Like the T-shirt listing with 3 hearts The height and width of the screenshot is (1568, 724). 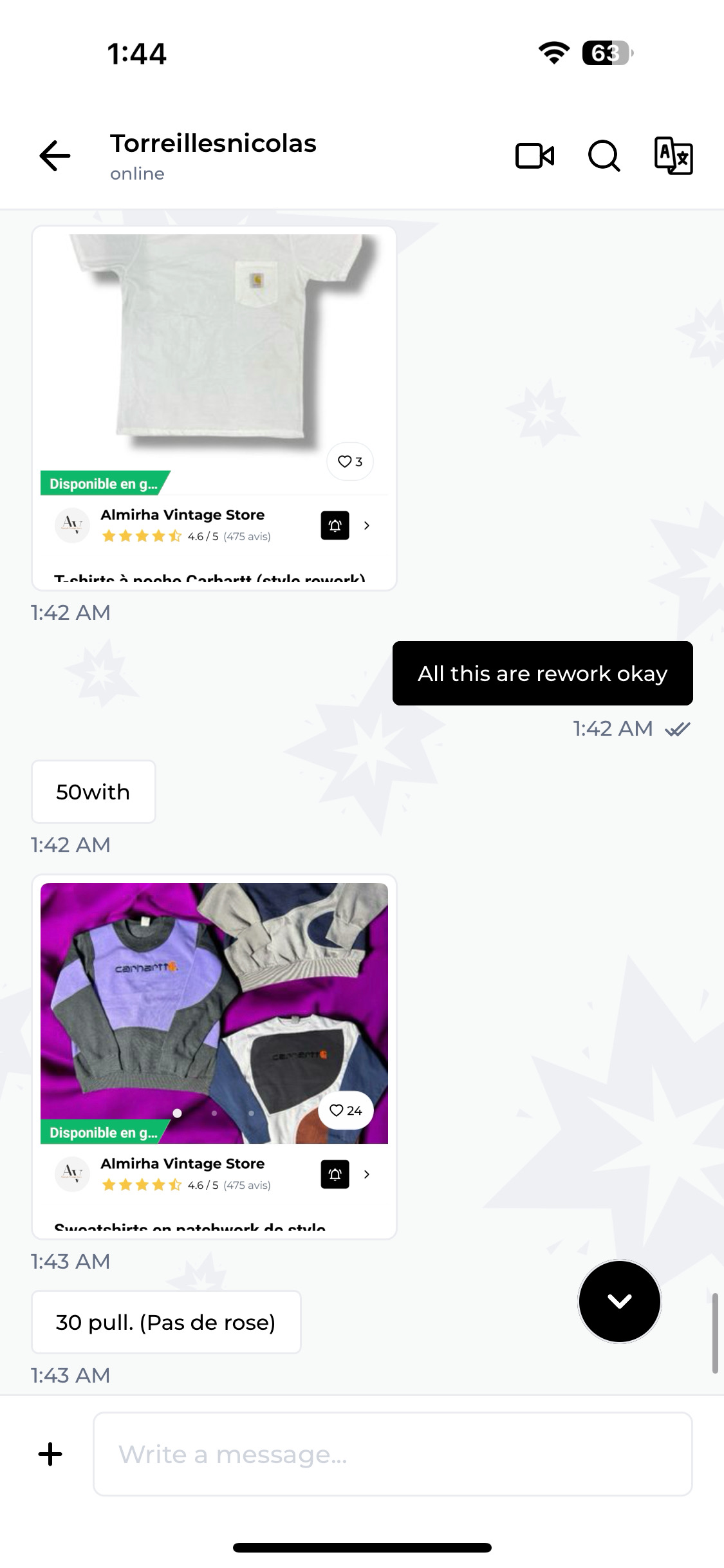pyautogui.click(x=350, y=462)
